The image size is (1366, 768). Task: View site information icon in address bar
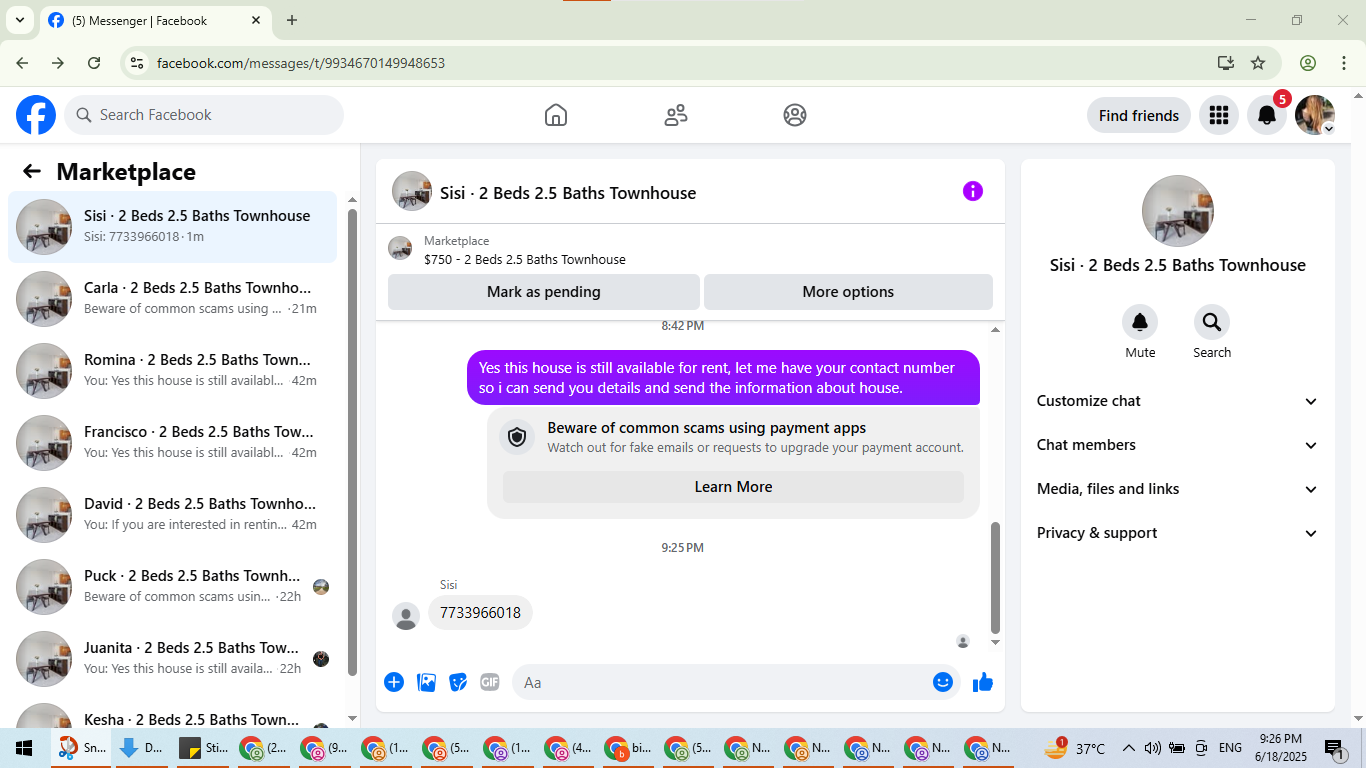pyautogui.click(x=138, y=63)
